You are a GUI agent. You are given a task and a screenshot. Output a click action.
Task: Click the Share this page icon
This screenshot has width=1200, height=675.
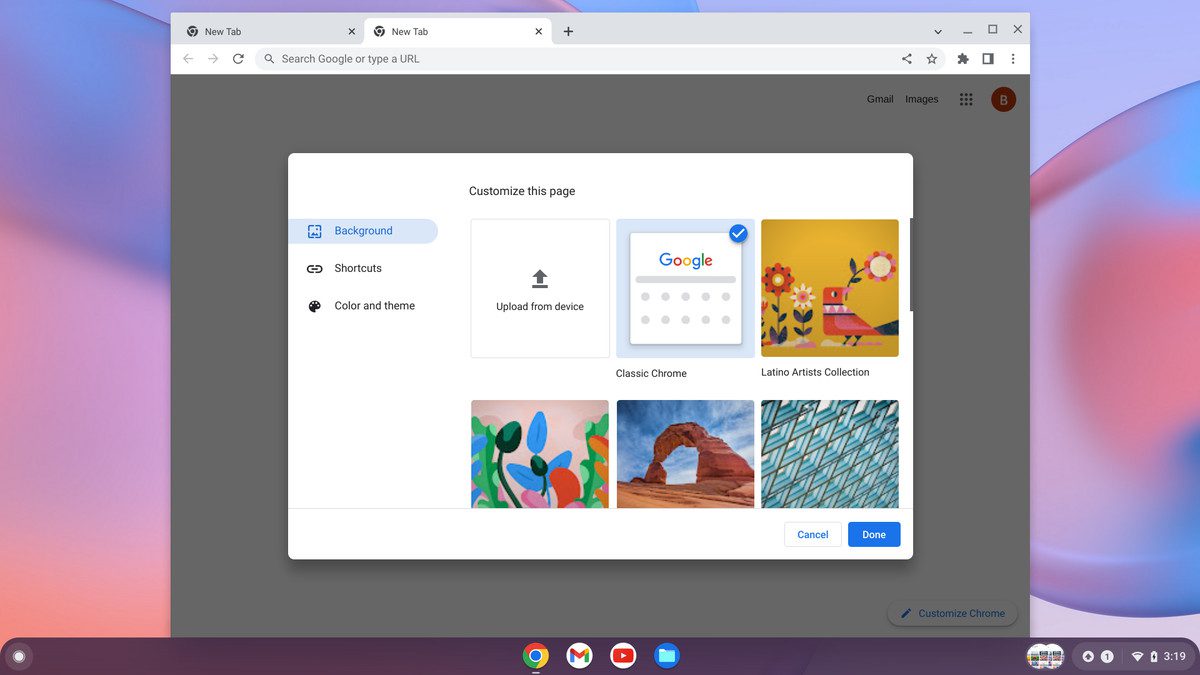907,59
